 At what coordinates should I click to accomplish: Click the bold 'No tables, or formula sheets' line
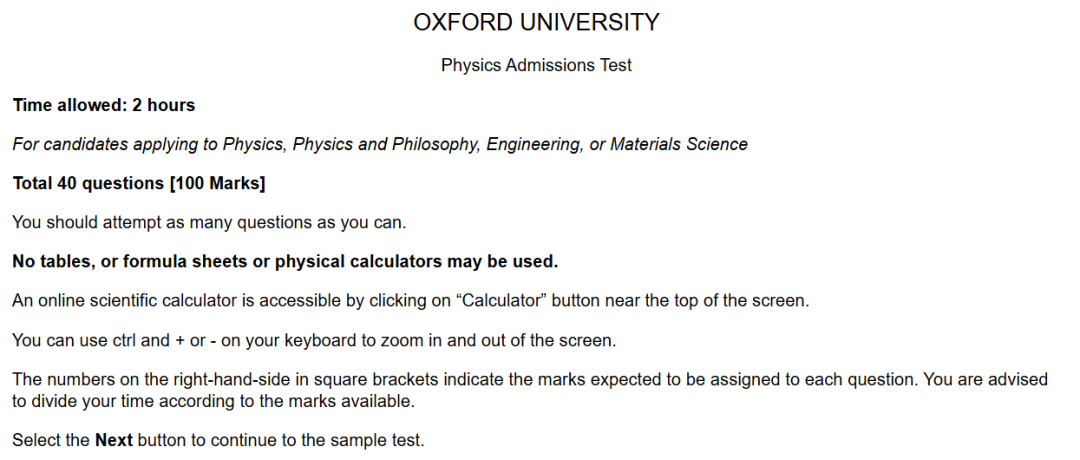(x=285, y=262)
